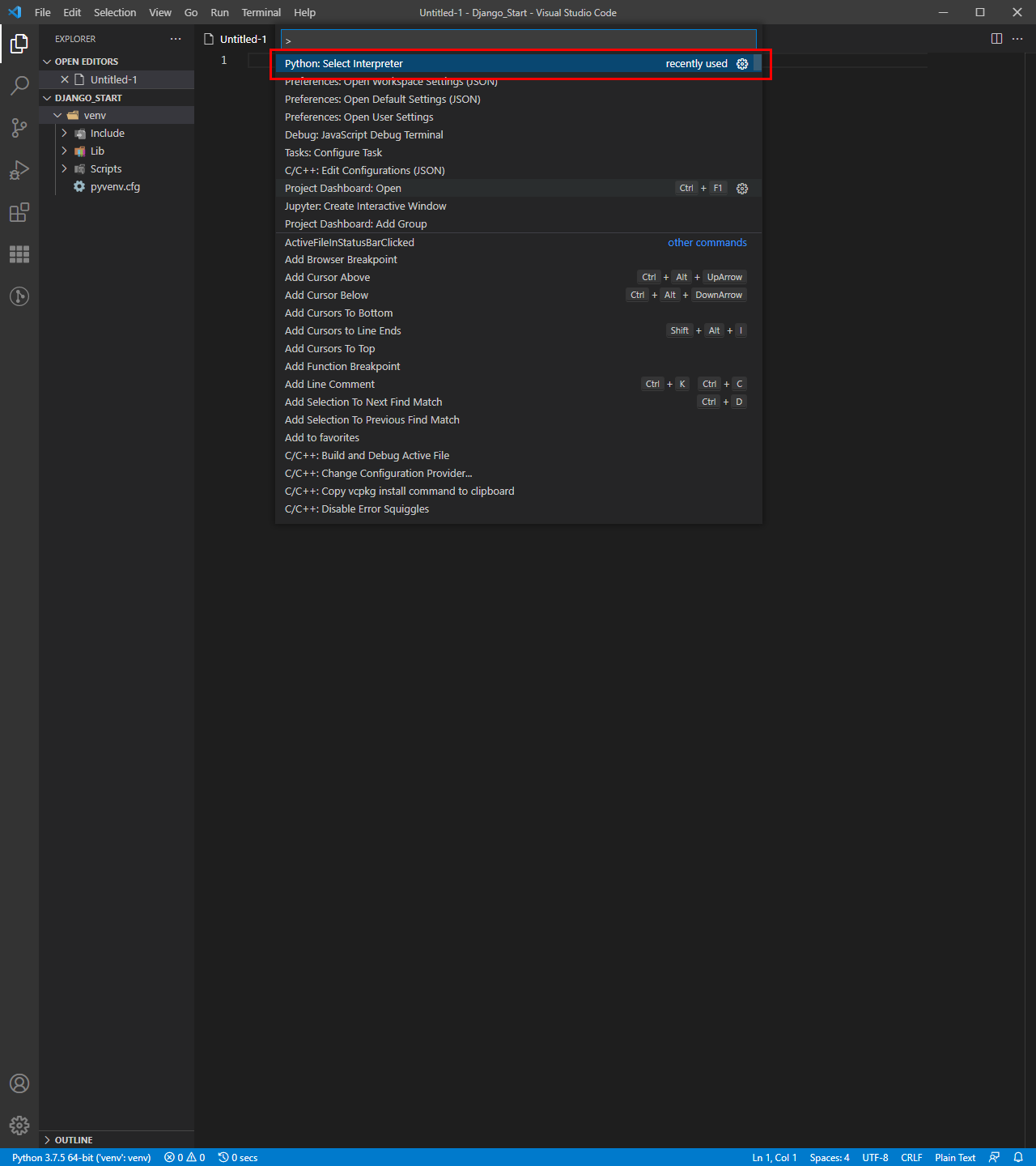
Task: Click CRLF end of line status item
Action: [911, 1157]
